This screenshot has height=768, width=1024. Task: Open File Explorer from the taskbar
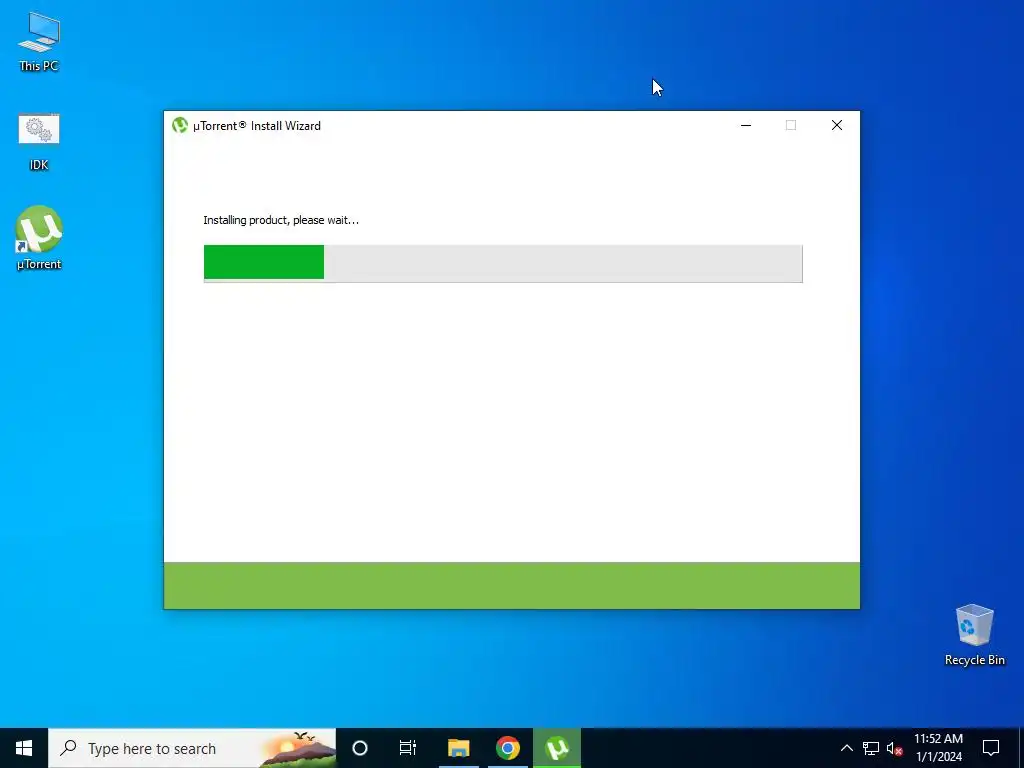458,748
